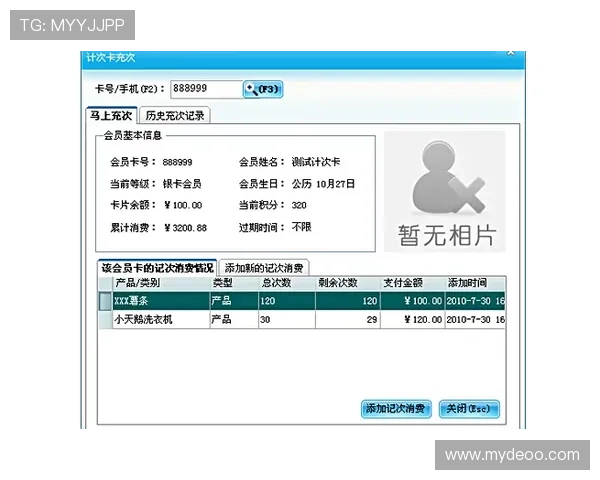This screenshot has height=480, width=600.
Task: Click the 支付金额 column header
Action: tap(412, 283)
